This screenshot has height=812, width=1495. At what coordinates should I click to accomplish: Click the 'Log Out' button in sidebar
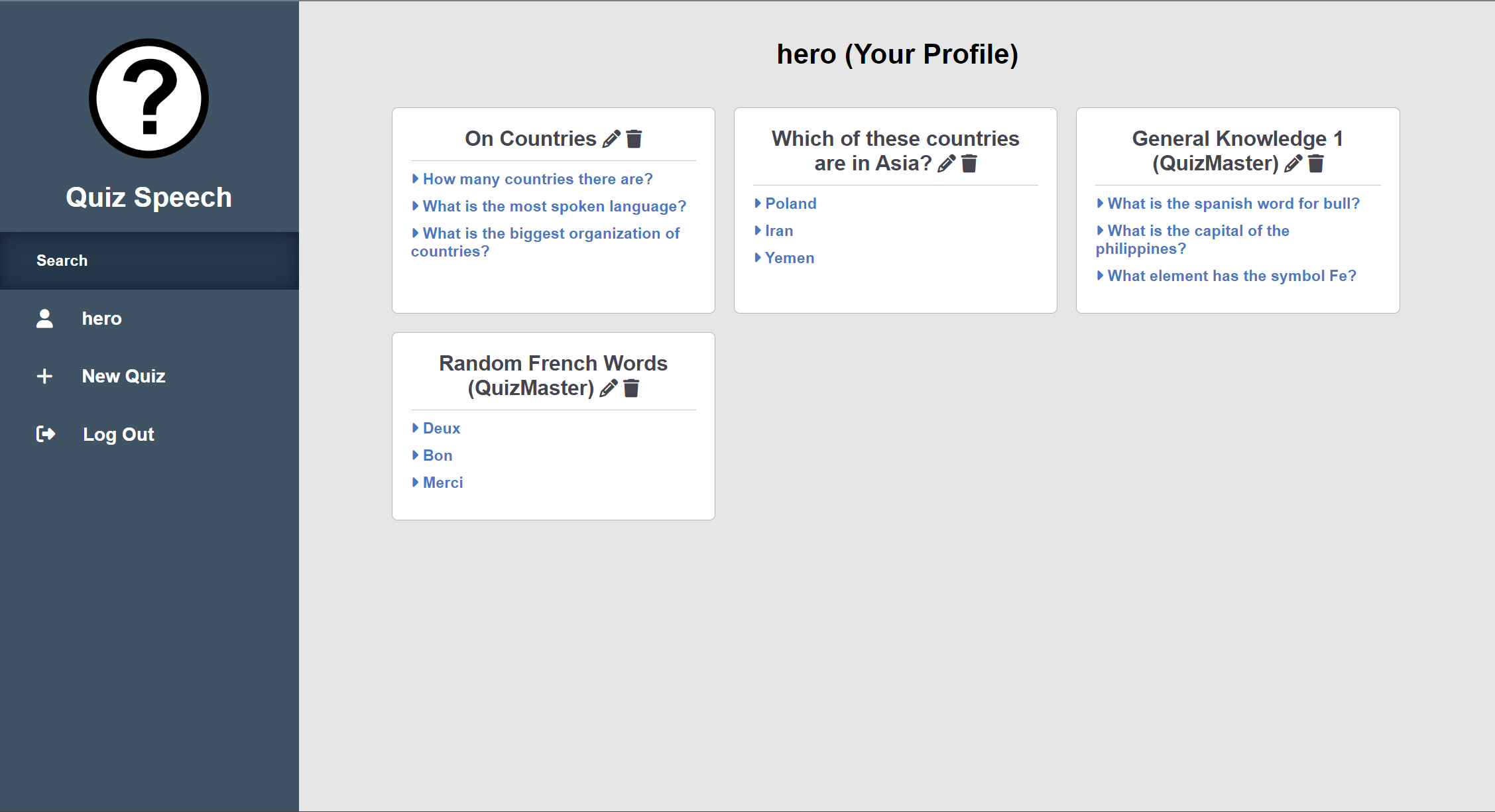pos(150,434)
